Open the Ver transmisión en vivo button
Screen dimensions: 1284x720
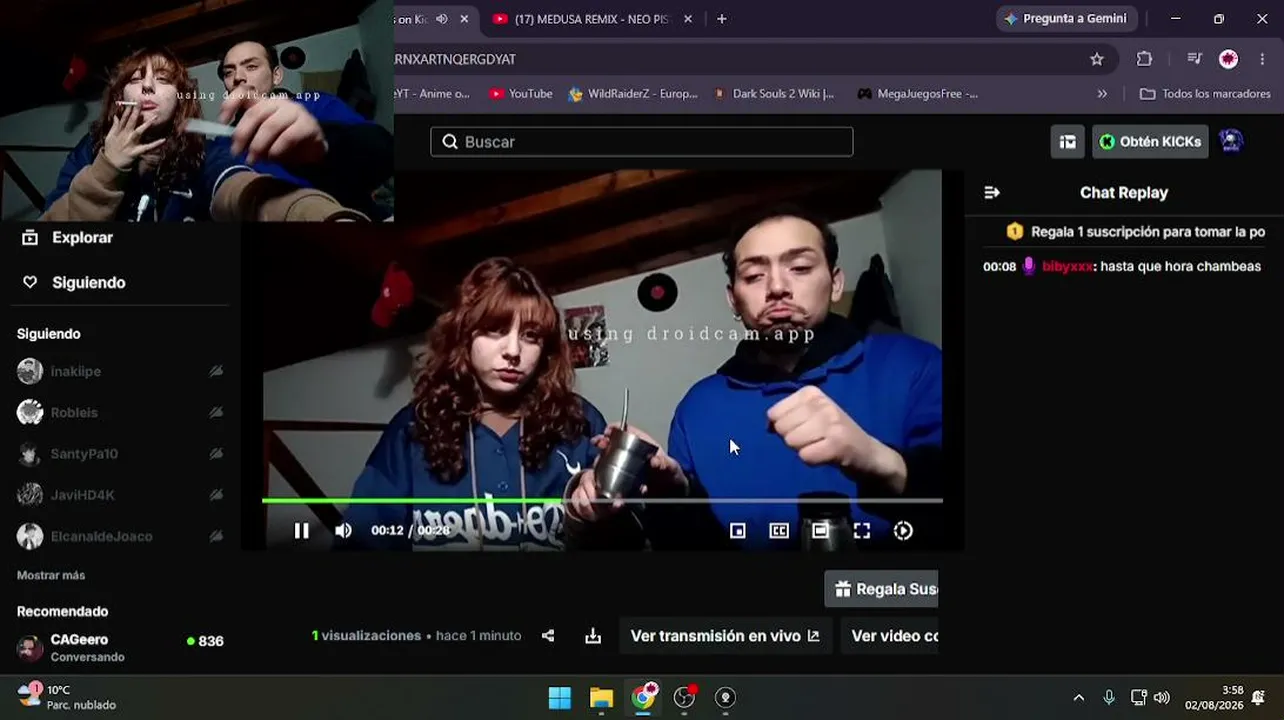(725, 636)
